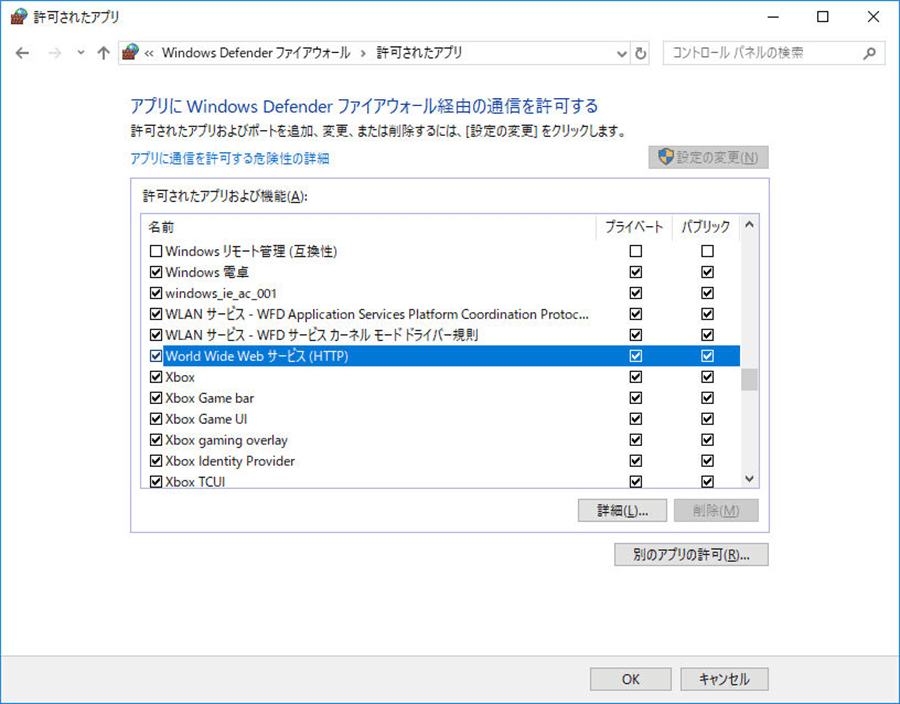This screenshot has width=900, height=704.
Task: Click 別のアプリの許可(R)... button
Action: 691,555
